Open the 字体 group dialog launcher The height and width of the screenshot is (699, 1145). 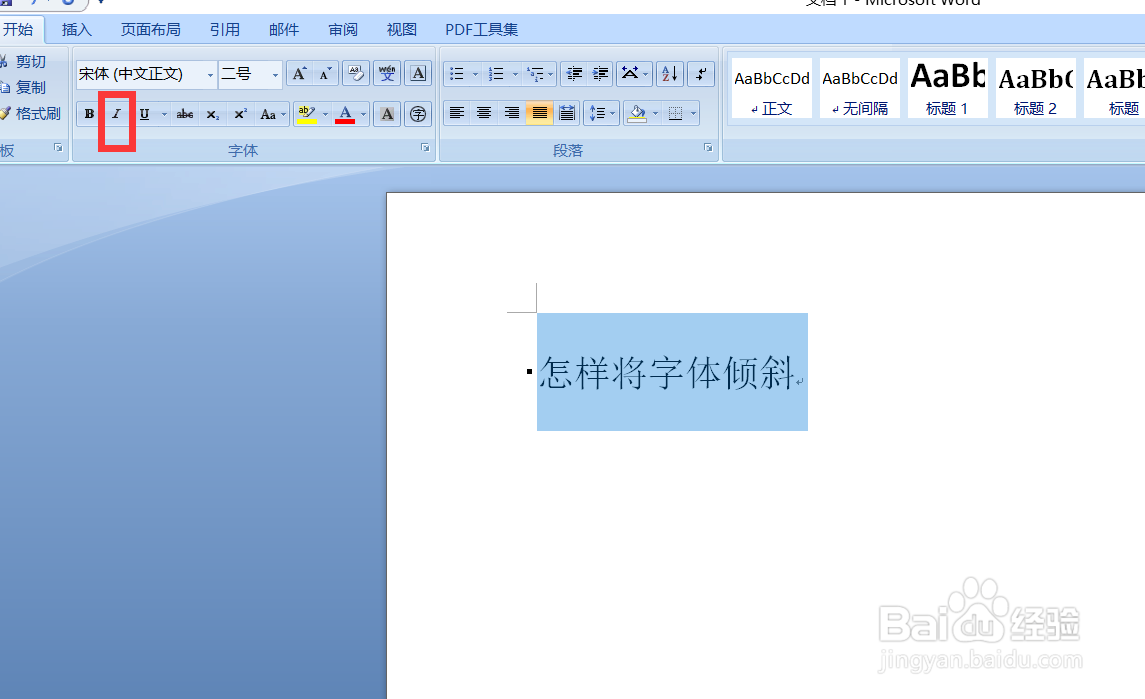point(425,148)
